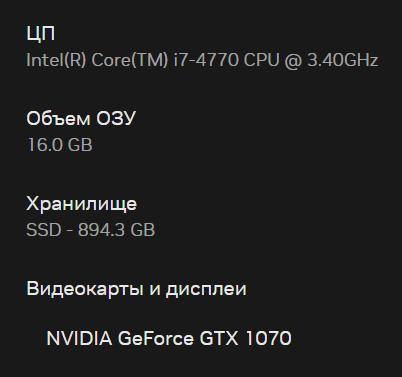402x377 pixels.
Task: Click the GTX text in GPU name
Action: [219, 338]
